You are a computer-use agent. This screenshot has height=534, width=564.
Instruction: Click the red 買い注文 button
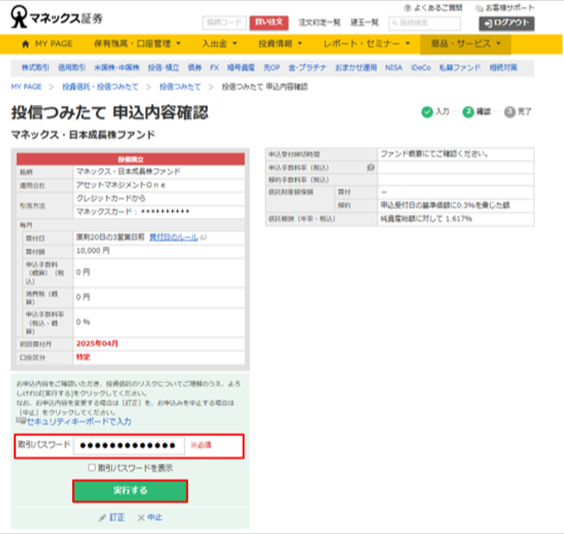(x=269, y=23)
